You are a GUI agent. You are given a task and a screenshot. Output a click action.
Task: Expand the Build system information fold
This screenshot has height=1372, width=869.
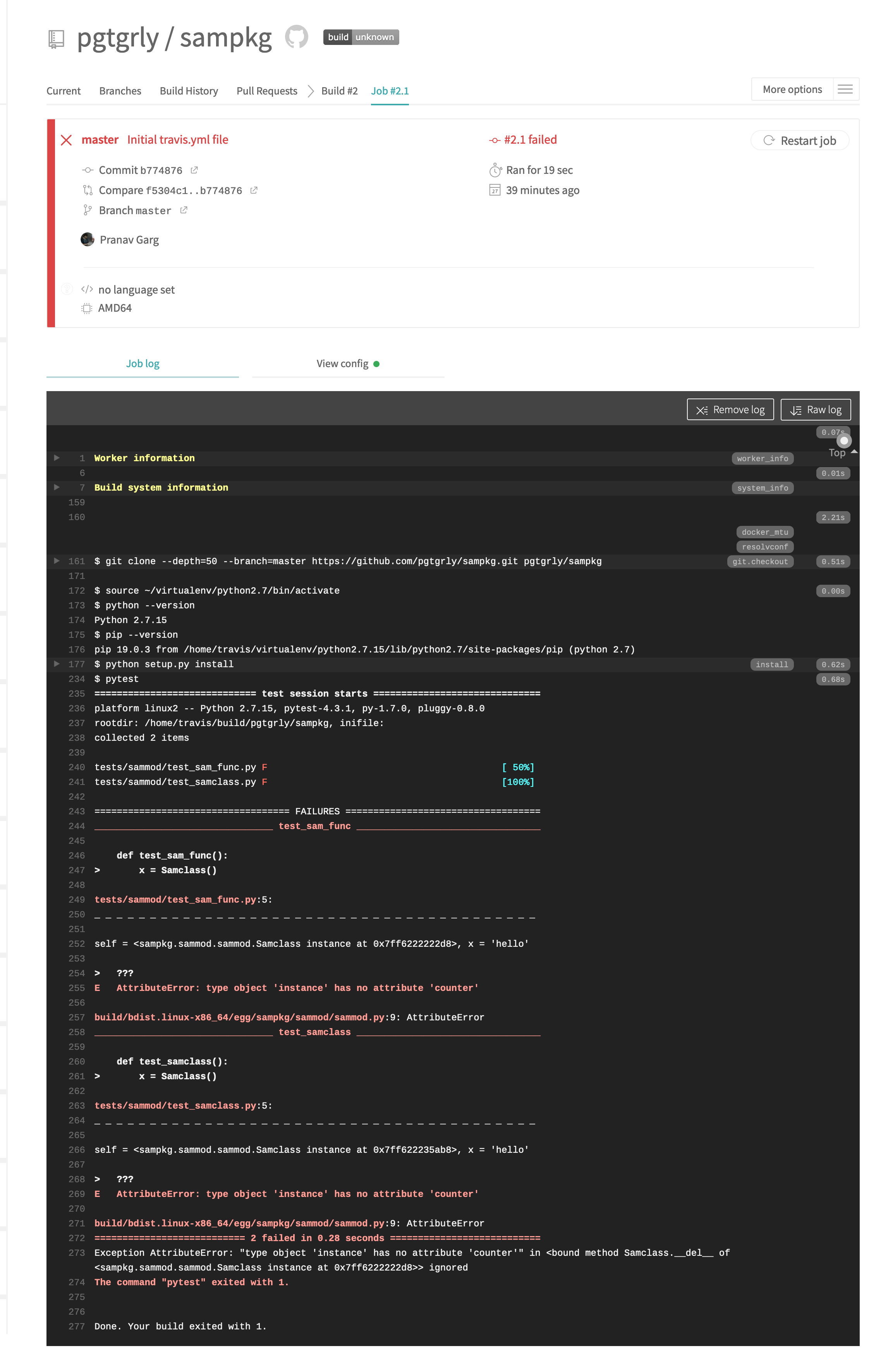point(57,487)
